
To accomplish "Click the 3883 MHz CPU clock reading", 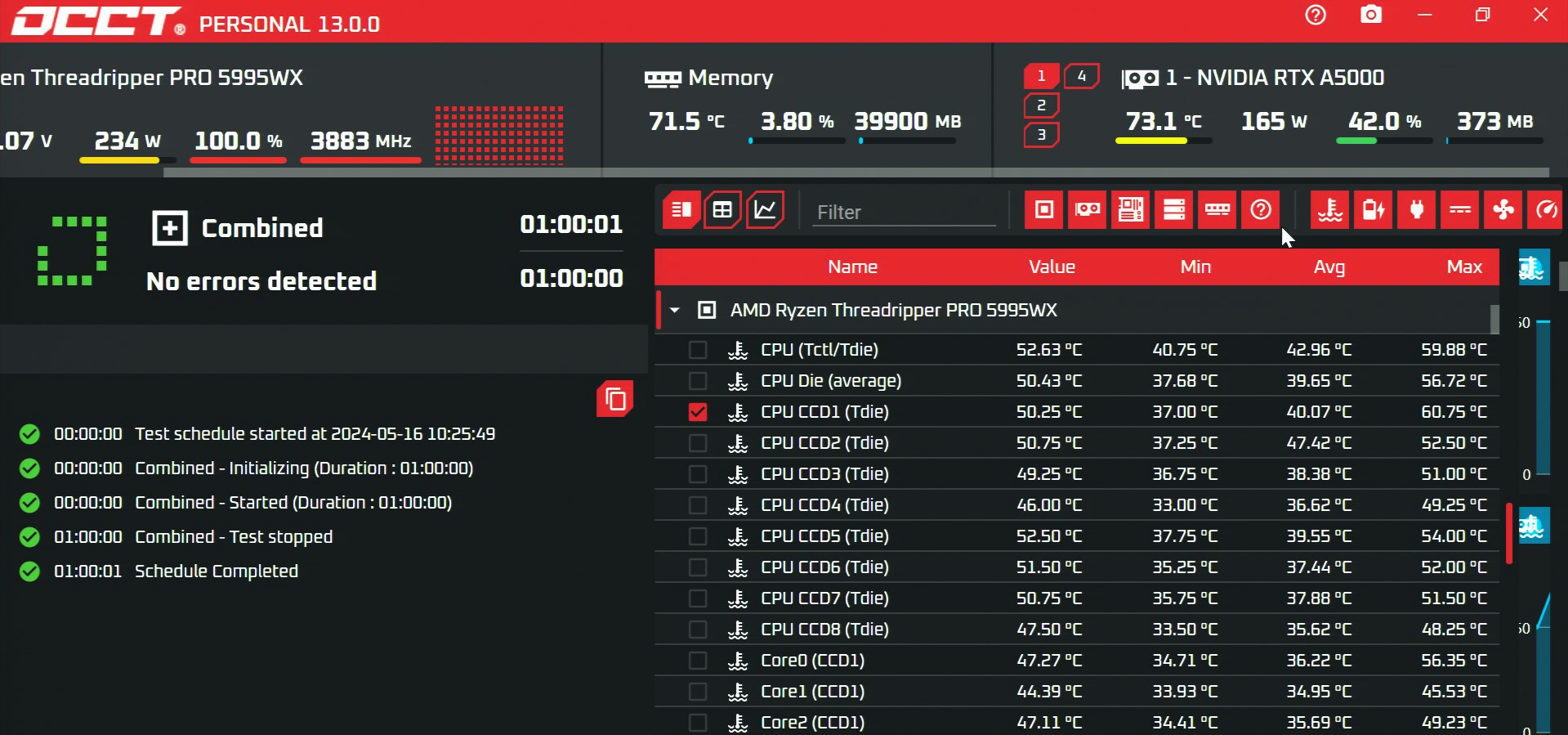I will (360, 141).
